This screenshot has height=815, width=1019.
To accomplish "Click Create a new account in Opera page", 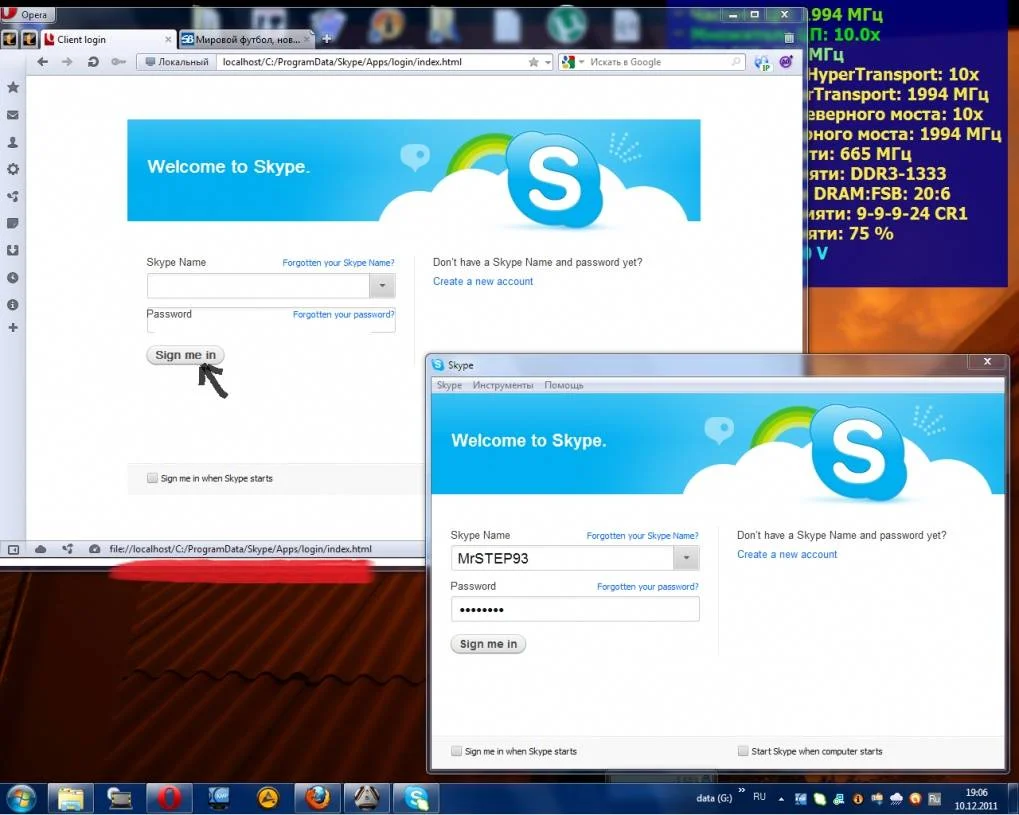I will click(483, 281).
